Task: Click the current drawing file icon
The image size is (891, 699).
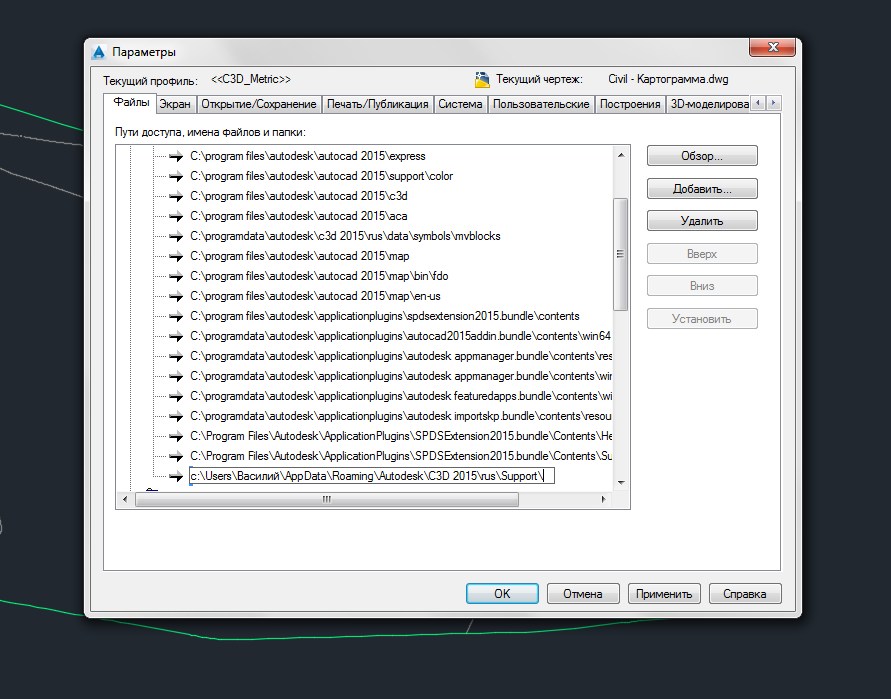Action: (x=482, y=80)
